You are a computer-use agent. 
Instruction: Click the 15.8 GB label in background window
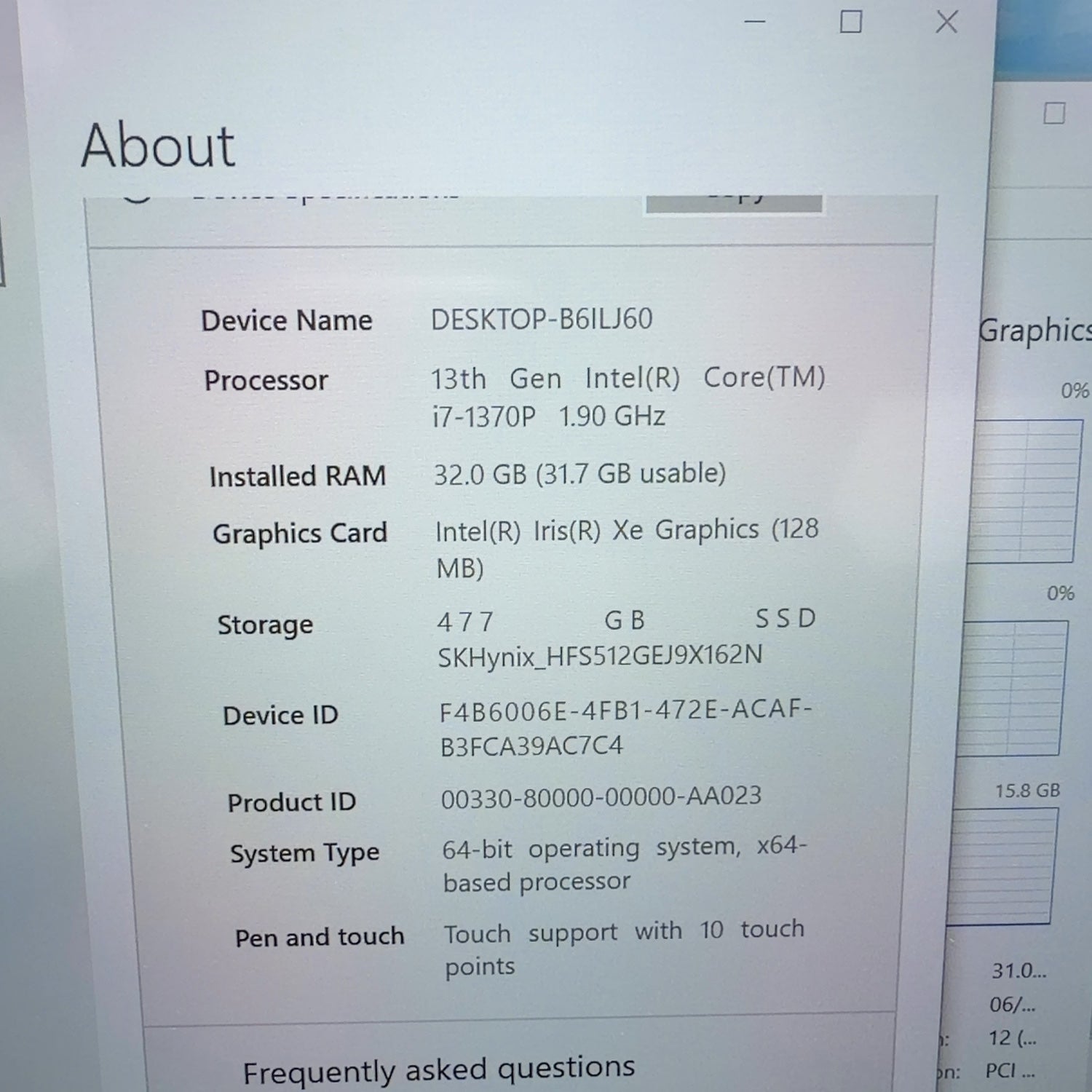pos(1027,791)
